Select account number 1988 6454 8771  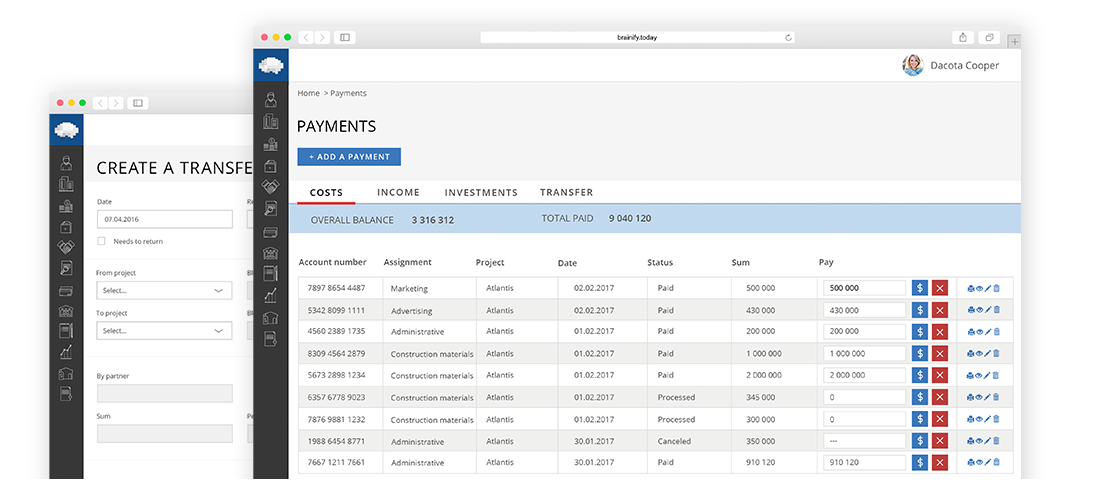[x=337, y=442]
